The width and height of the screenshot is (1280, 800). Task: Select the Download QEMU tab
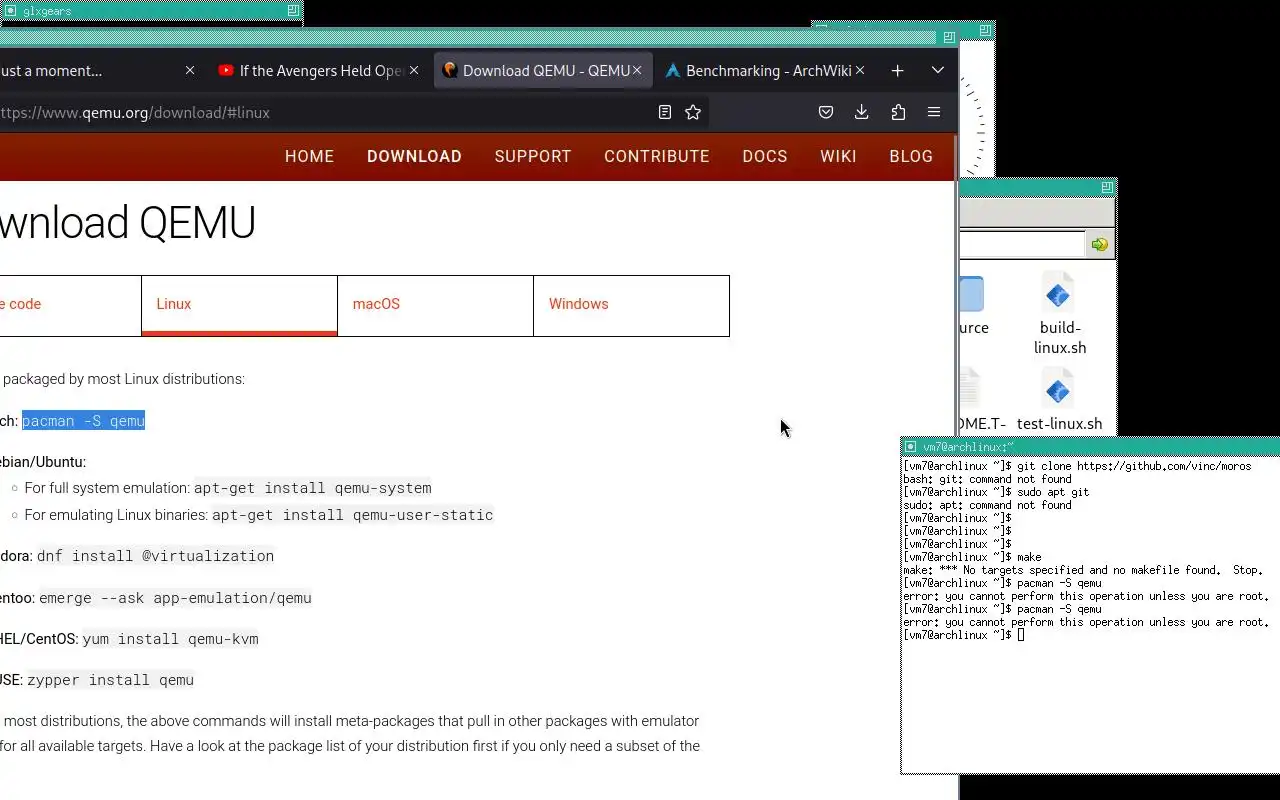pos(543,70)
